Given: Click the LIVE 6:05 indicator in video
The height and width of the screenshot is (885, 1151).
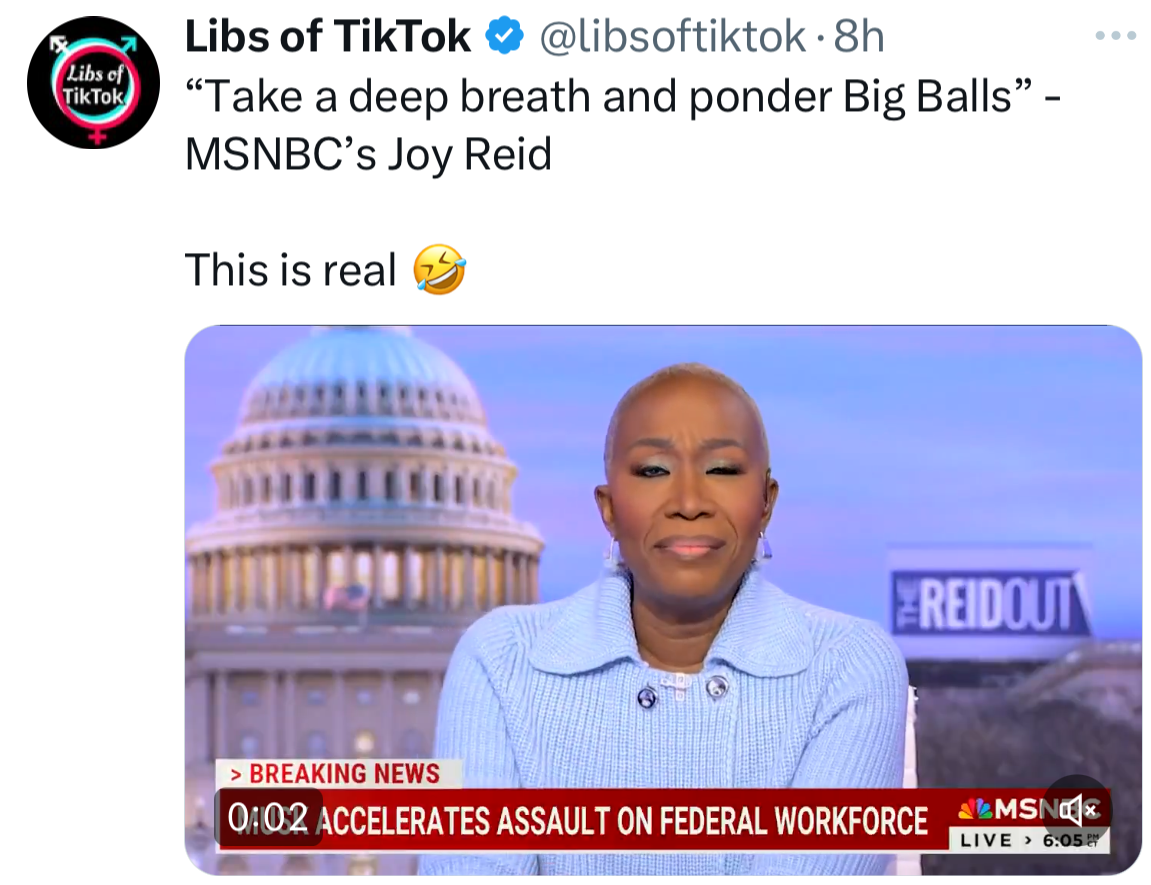Looking at the screenshot, I should [x=1029, y=840].
